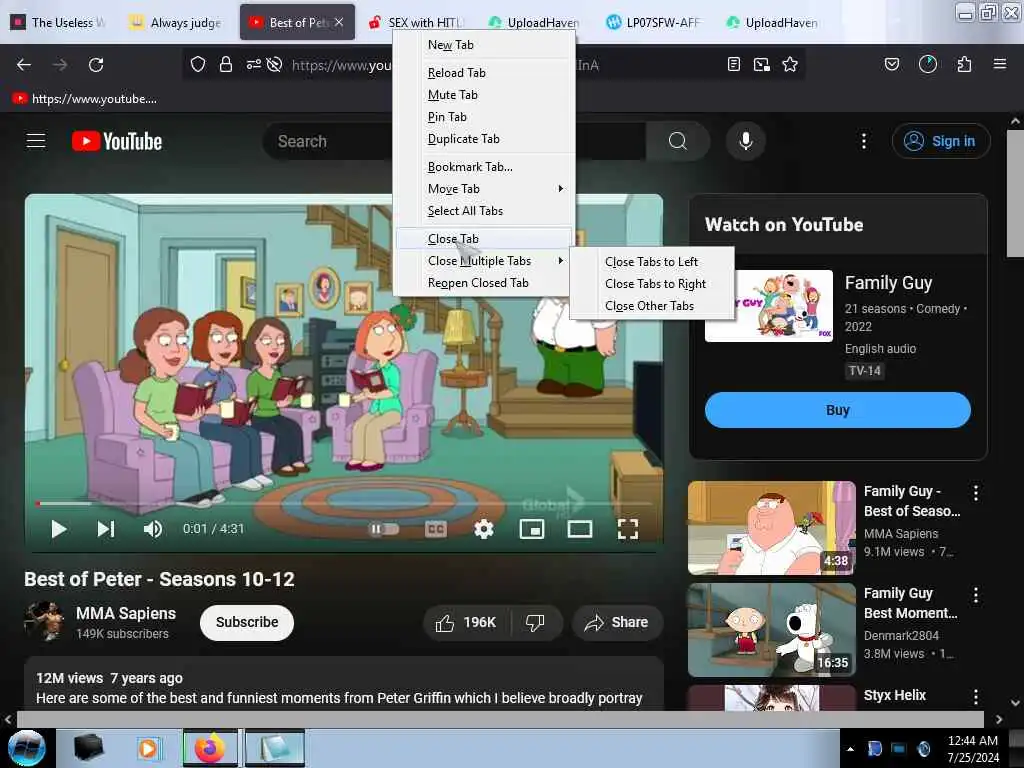Mute the video volume speaker icon
The height and width of the screenshot is (768, 1024).
coord(153,529)
